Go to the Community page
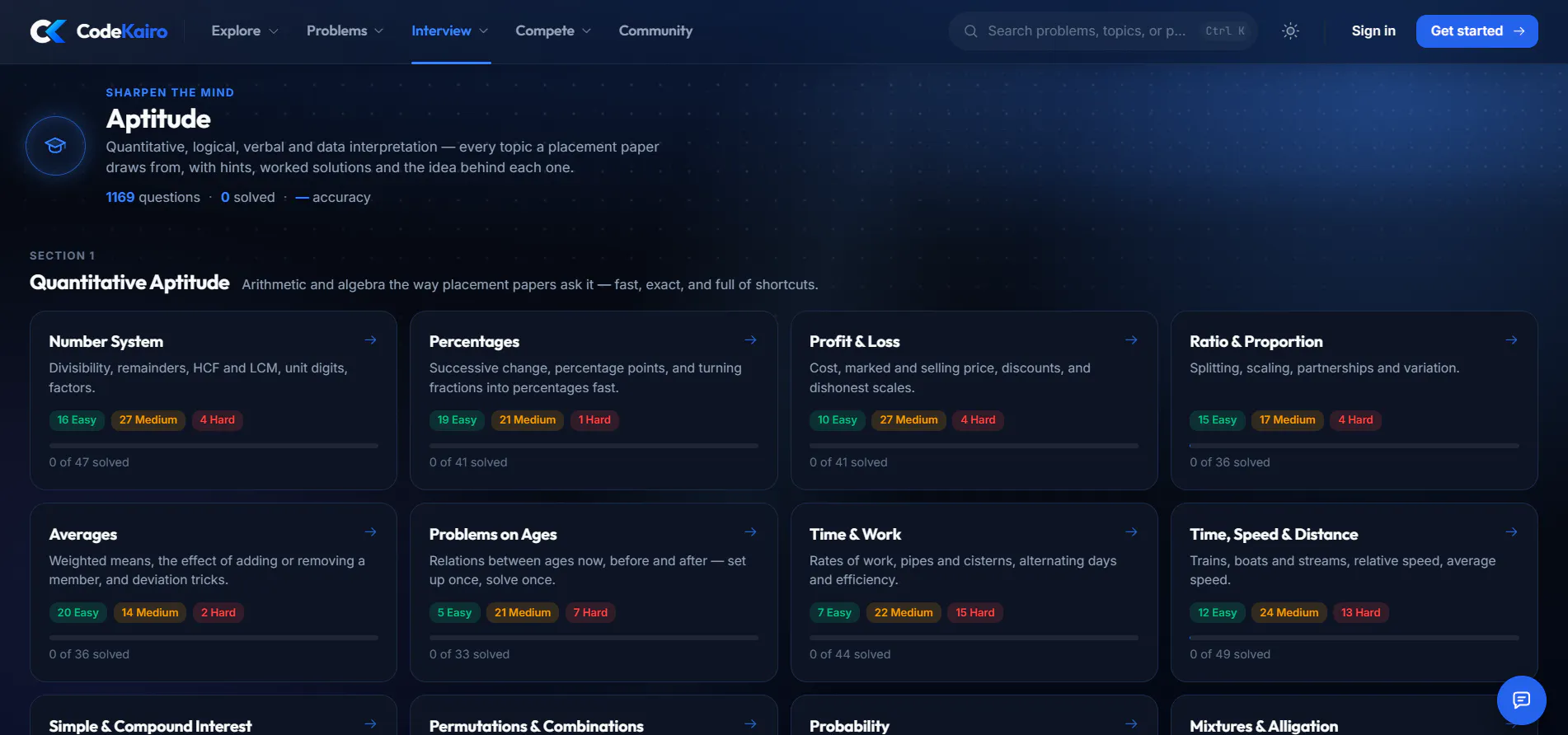The height and width of the screenshot is (735, 1568). (x=655, y=31)
